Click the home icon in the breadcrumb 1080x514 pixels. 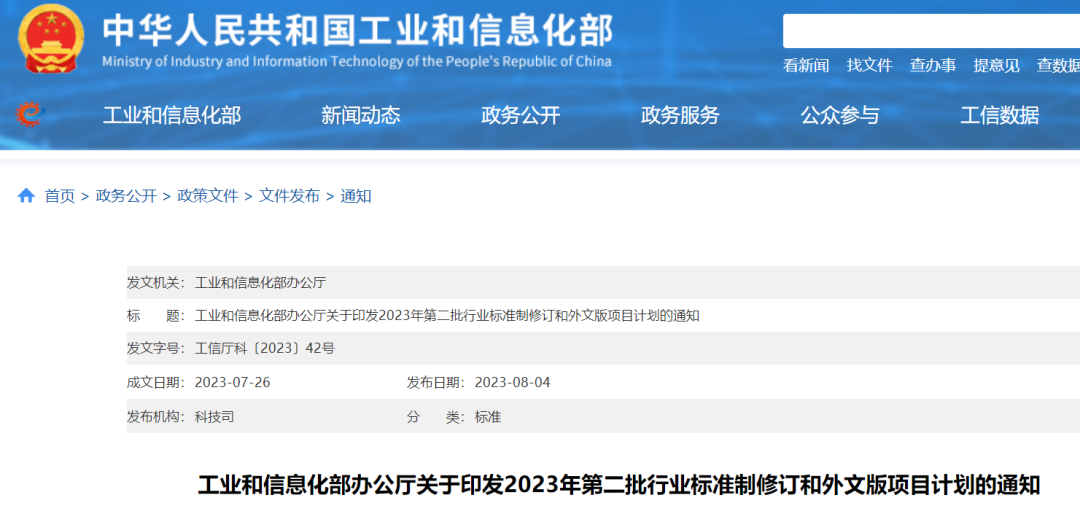click(x=26, y=196)
